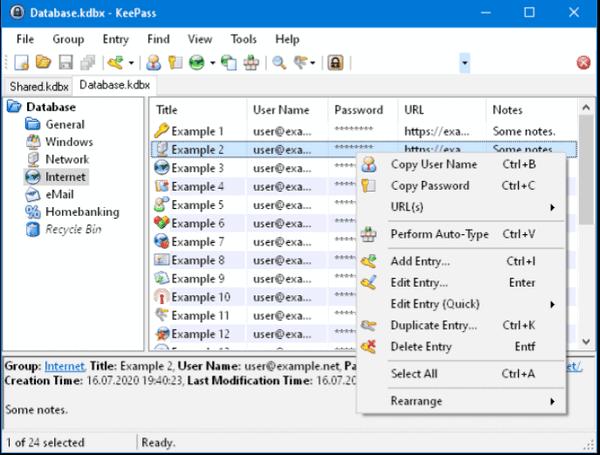Image resolution: width=600 pixels, height=455 pixels.
Task: Click the New database toolbar icon
Action: click(x=21, y=62)
